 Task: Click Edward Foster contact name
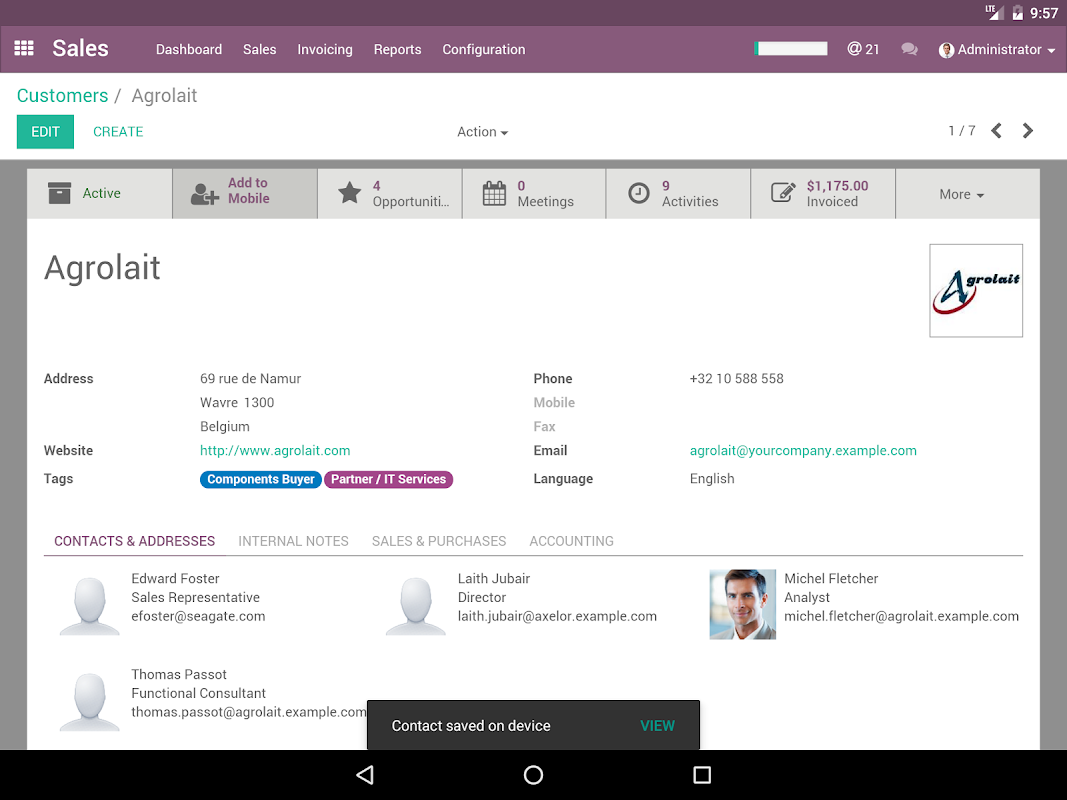click(176, 578)
